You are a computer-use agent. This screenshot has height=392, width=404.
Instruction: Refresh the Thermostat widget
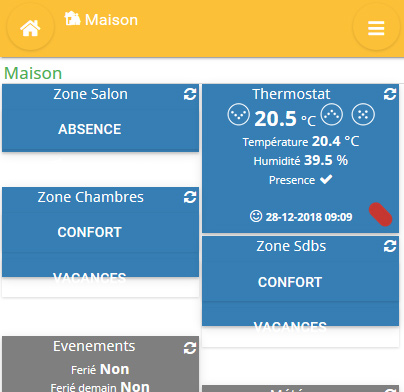click(x=390, y=94)
